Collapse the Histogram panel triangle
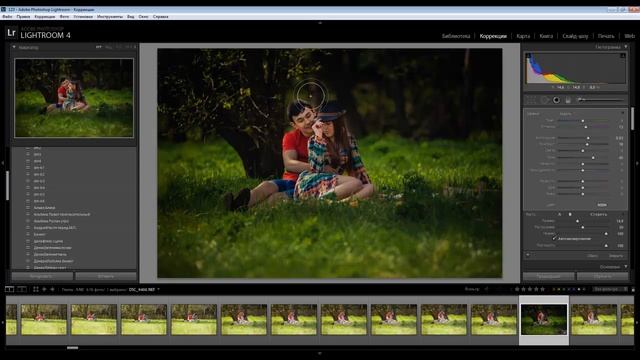The image size is (640, 360). (x=626, y=47)
